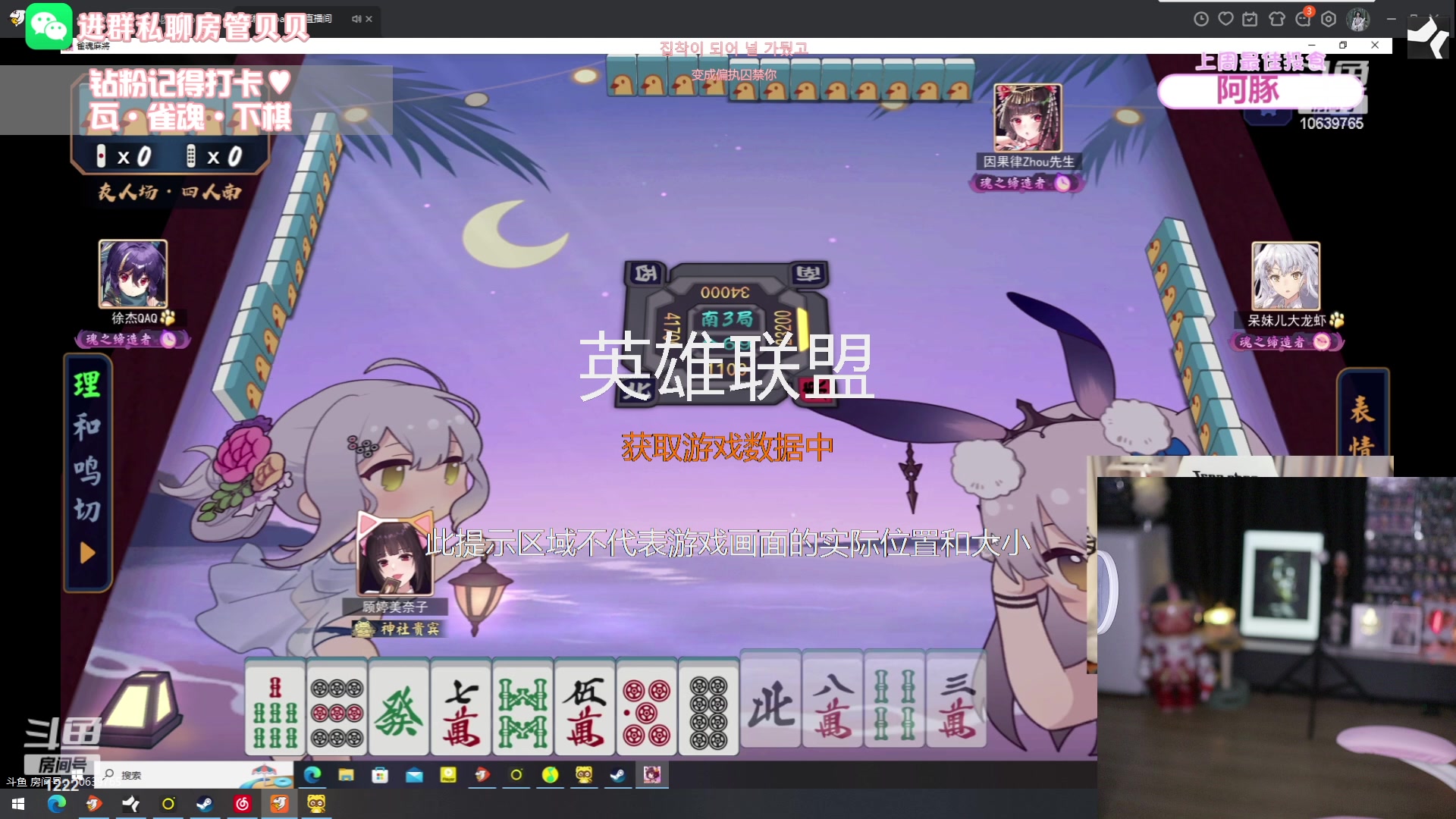Open File Explorer in streamed taskbar
Screen dimensions: 1456x819
[x=347, y=774]
